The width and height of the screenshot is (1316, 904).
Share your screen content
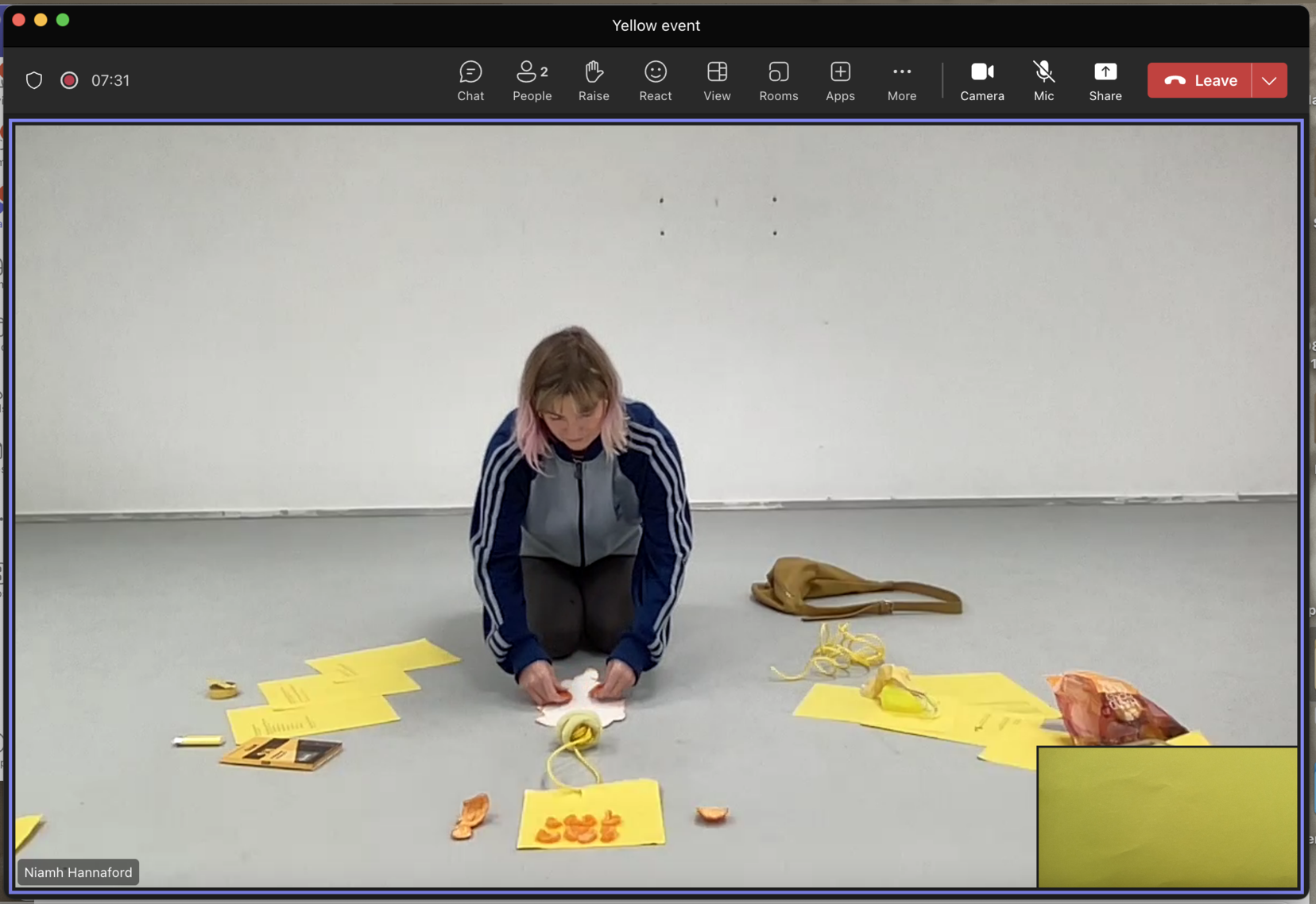coord(1105,81)
